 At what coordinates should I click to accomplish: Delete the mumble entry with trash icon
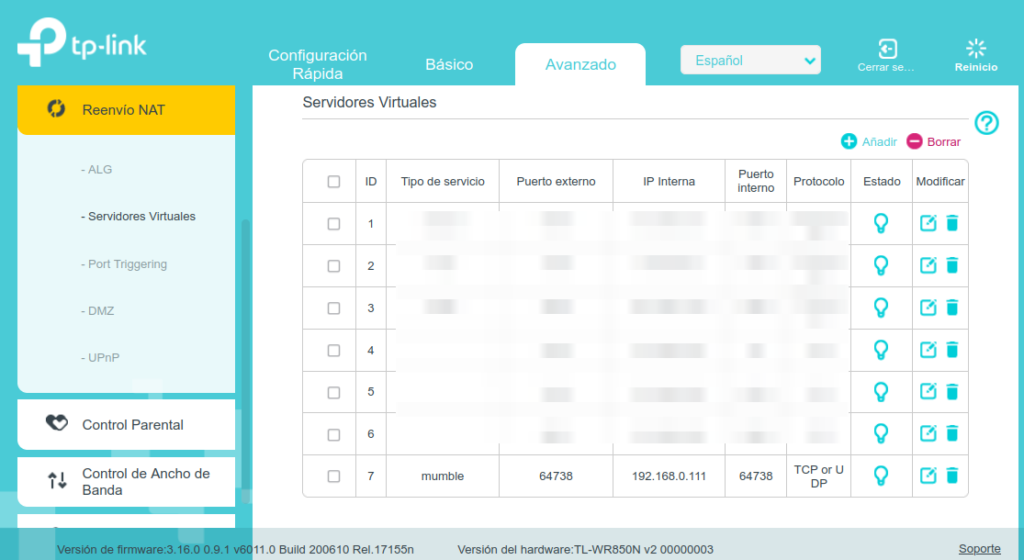pos(952,476)
